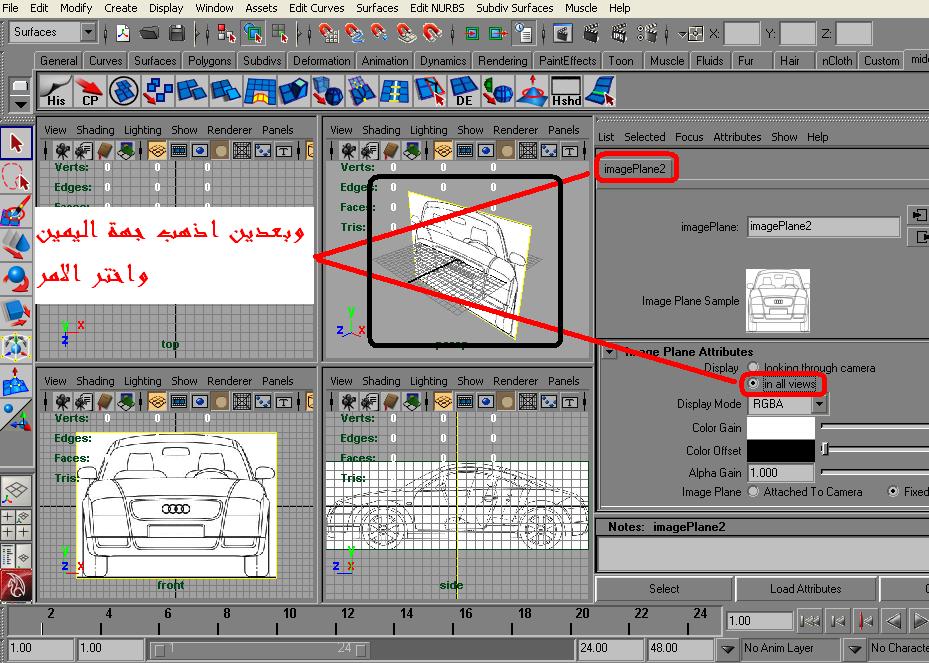The image size is (929, 663).
Task: Pick the Select arrow tool in toolbox
Action: (16, 143)
